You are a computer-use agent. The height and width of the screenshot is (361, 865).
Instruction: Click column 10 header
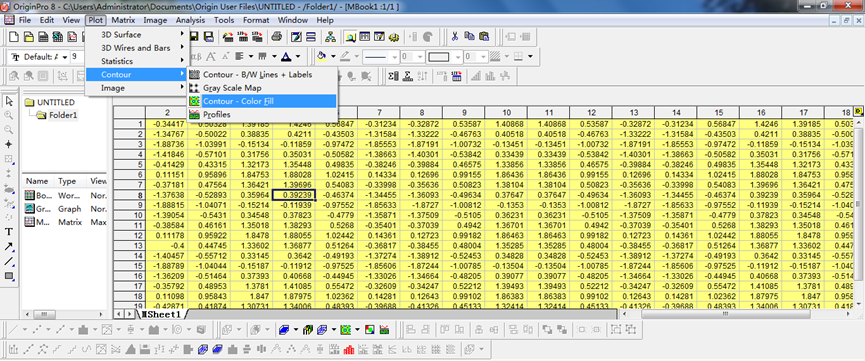click(x=506, y=112)
